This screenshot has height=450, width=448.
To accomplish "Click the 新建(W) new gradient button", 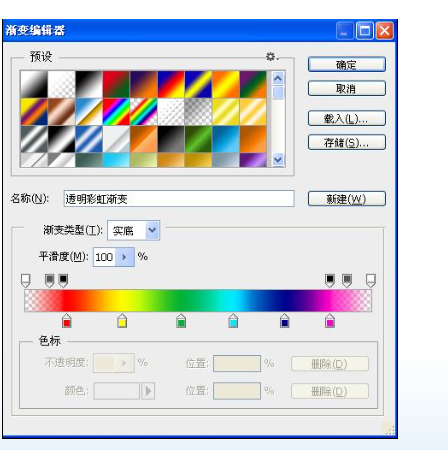I will (347, 199).
